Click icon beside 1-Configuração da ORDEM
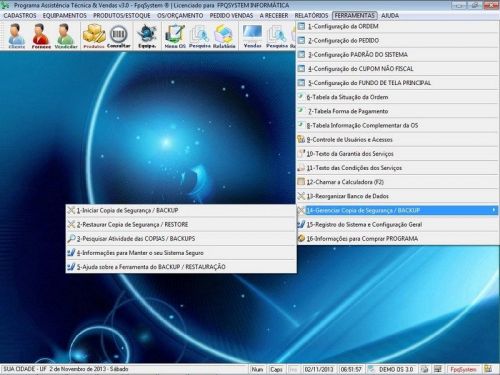 click(x=301, y=26)
